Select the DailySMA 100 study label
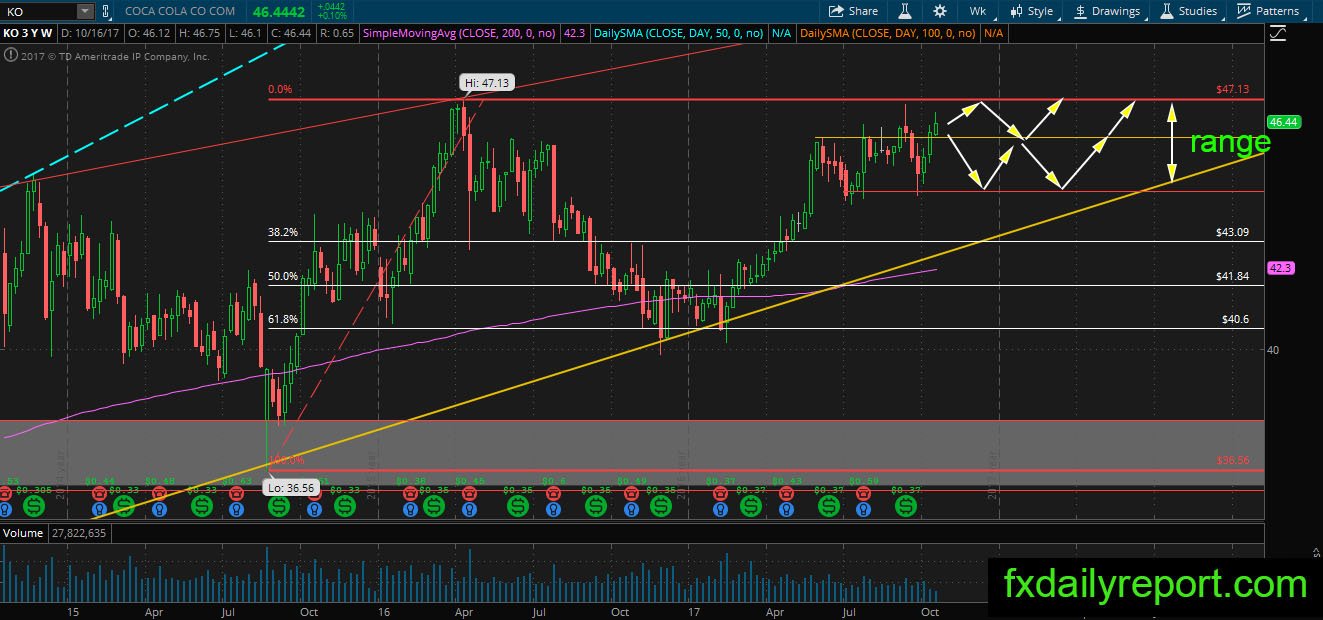Image resolution: width=1323 pixels, height=620 pixels. (x=888, y=33)
